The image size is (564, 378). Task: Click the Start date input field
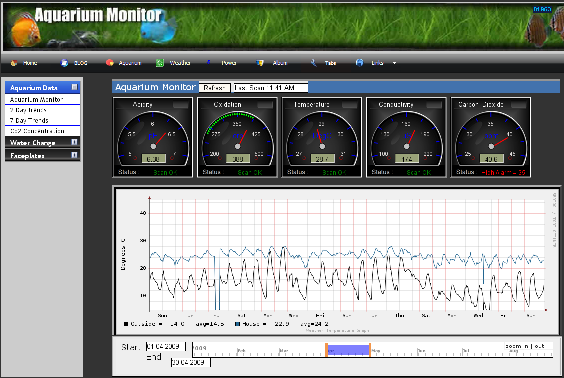point(165,346)
